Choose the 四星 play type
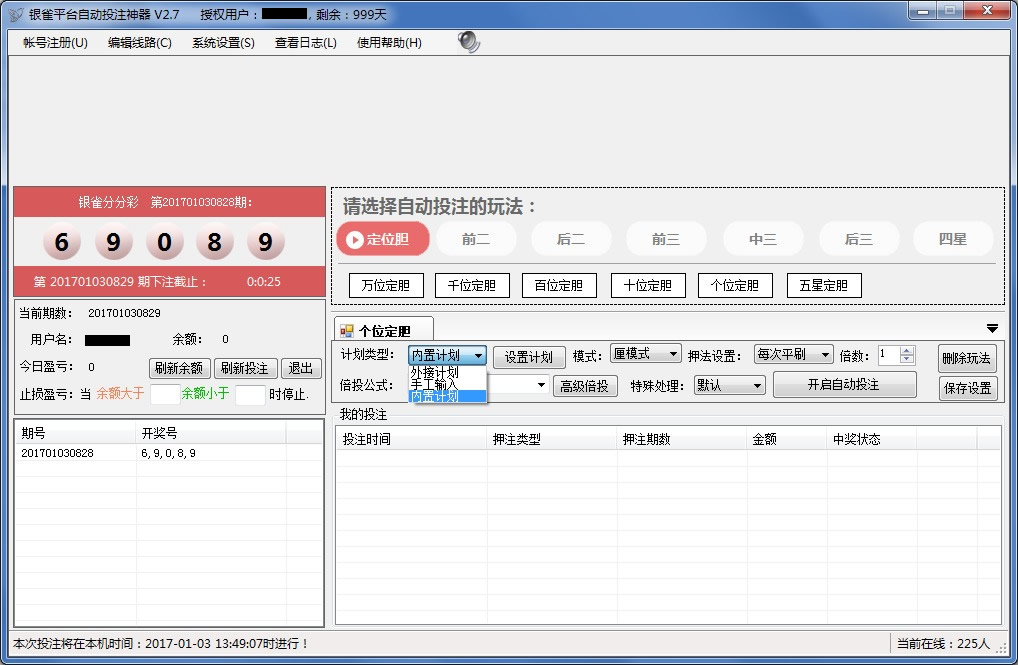This screenshot has width=1018, height=665. pyautogui.click(x=952, y=239)
